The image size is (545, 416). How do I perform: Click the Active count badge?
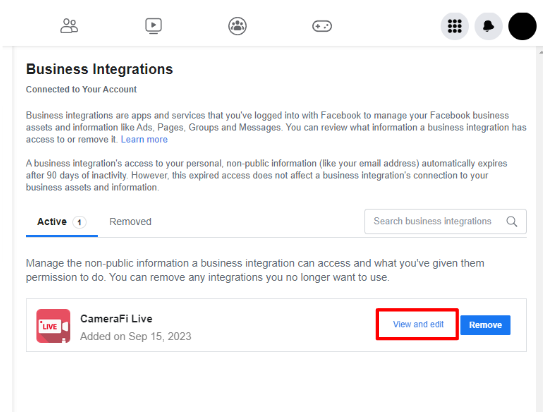(x=79, y=222)
